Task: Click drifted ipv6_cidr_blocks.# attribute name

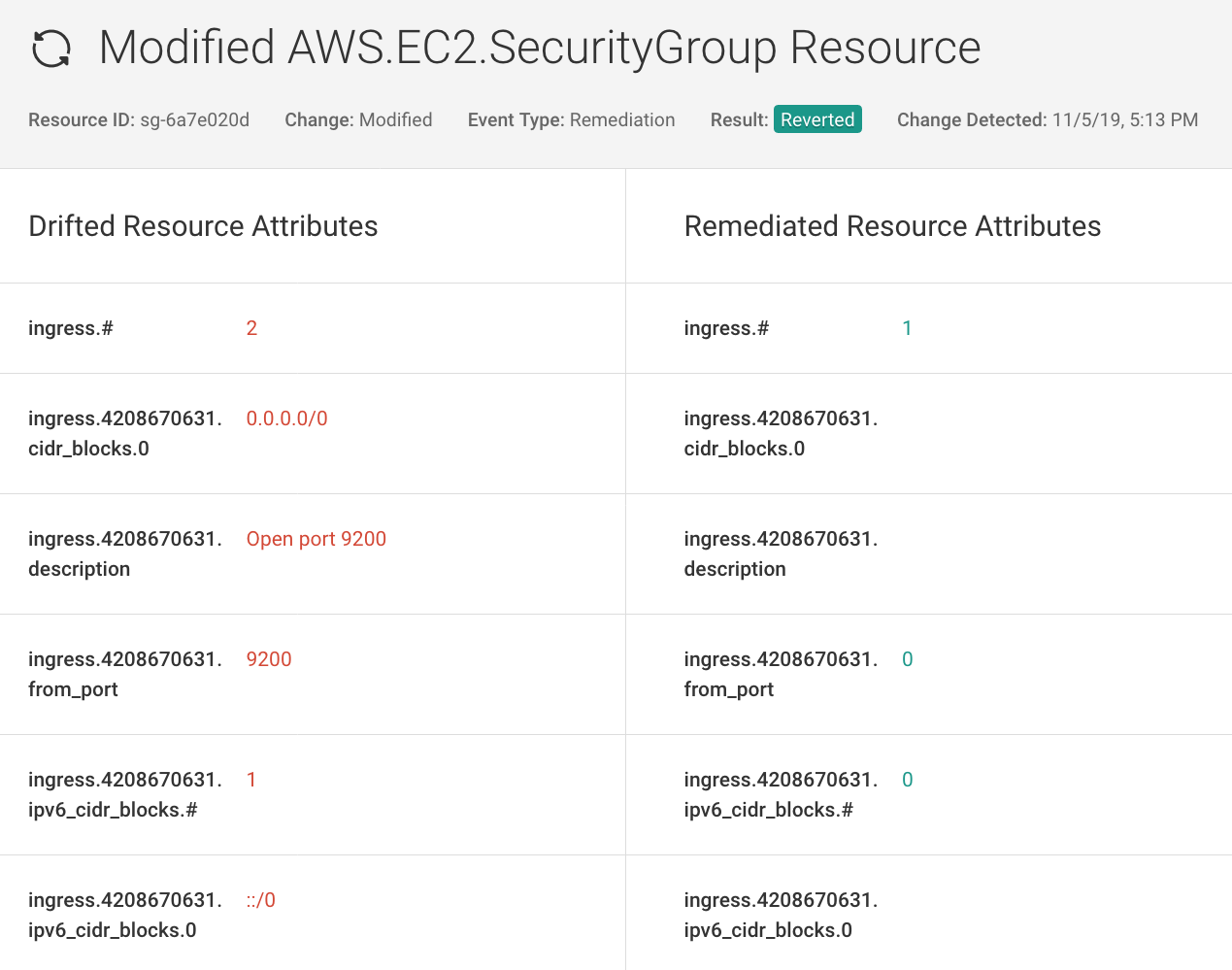Action: click(x=125, y=794)
